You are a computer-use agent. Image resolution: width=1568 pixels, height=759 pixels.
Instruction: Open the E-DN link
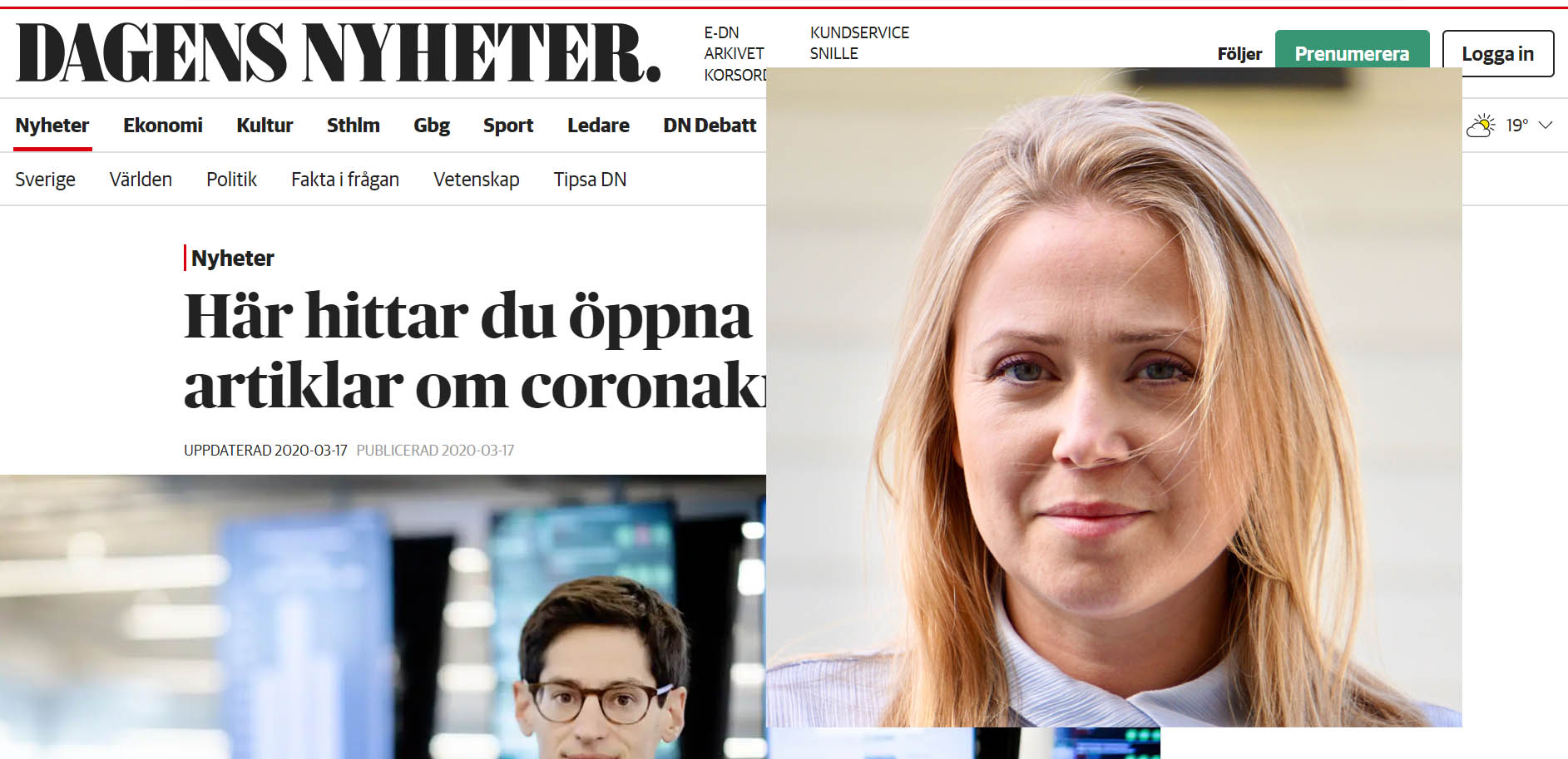click(x=721, y=32)
